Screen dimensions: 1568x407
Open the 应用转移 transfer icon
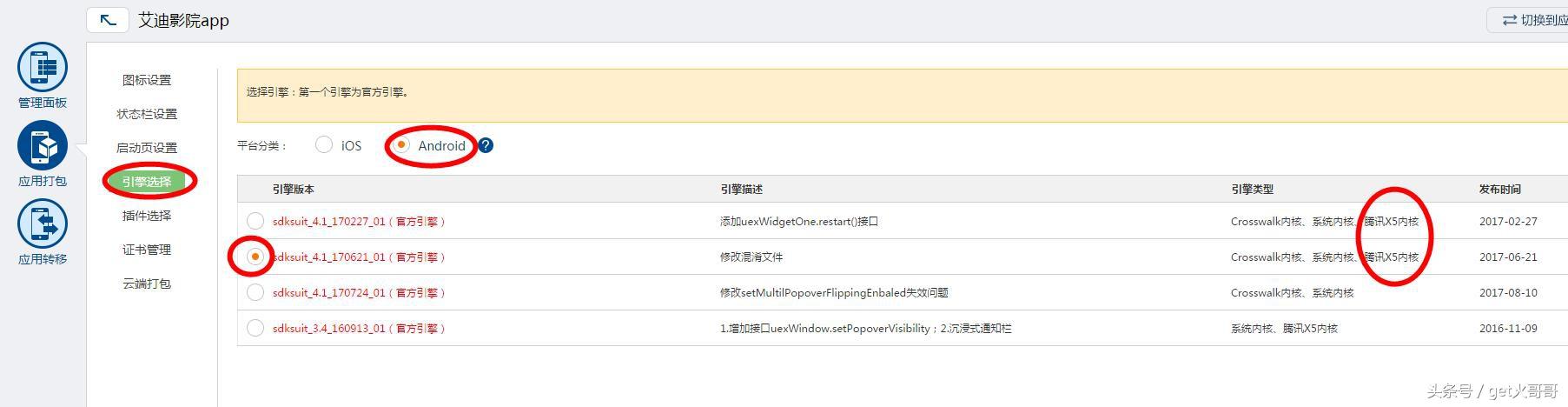pyautogui.click(x=43, y=224)
